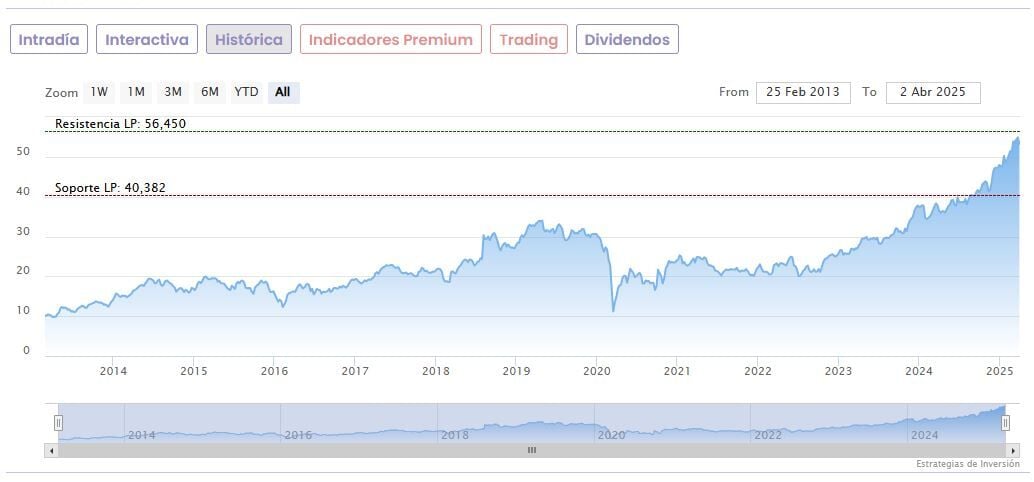This screenshot has height=482, width=1034.
Task: Click the To date field
Action: [x=933, y=92]
